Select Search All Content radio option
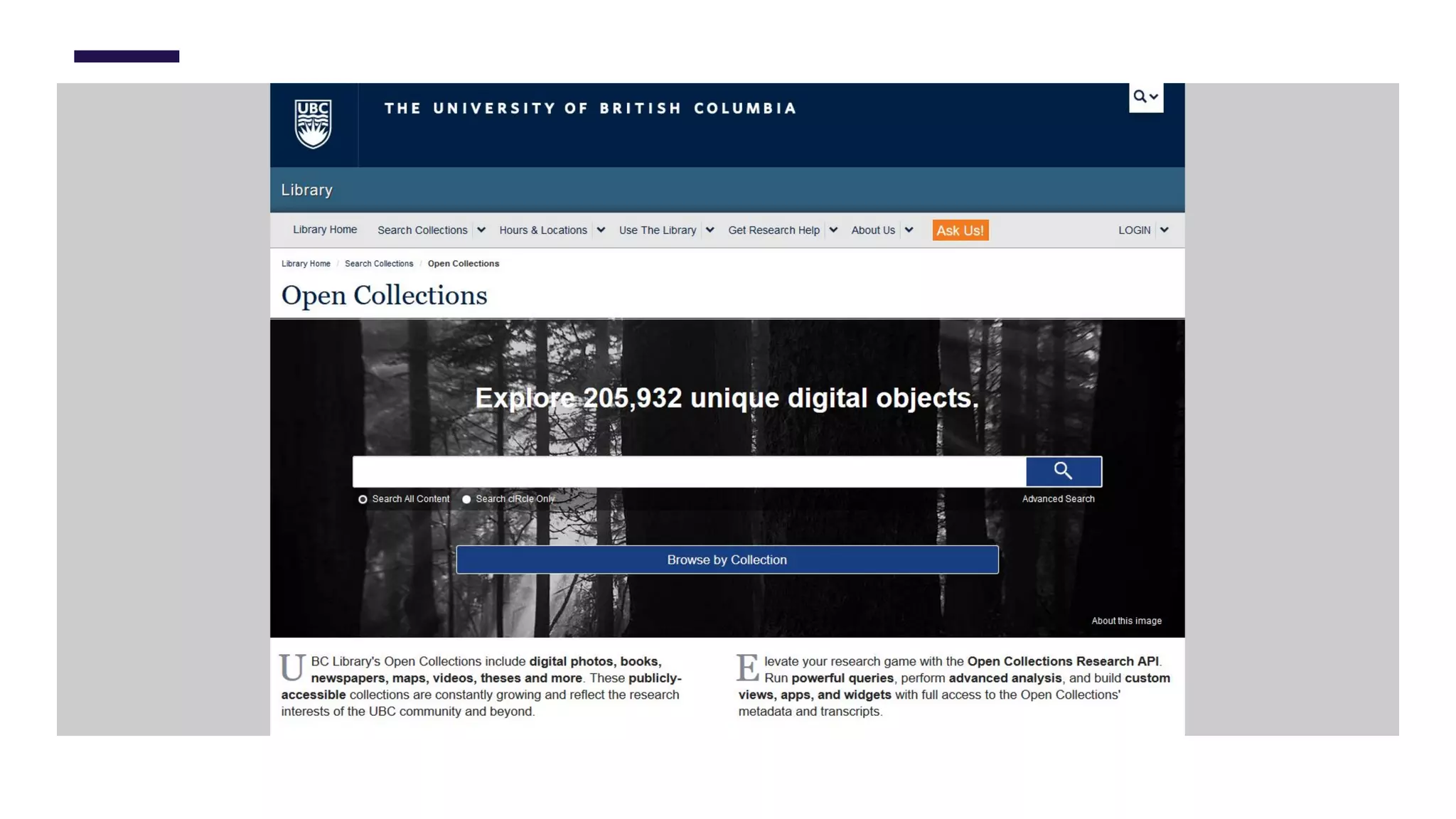This screenshot has height=819, width=1456. tap(363, 499)
